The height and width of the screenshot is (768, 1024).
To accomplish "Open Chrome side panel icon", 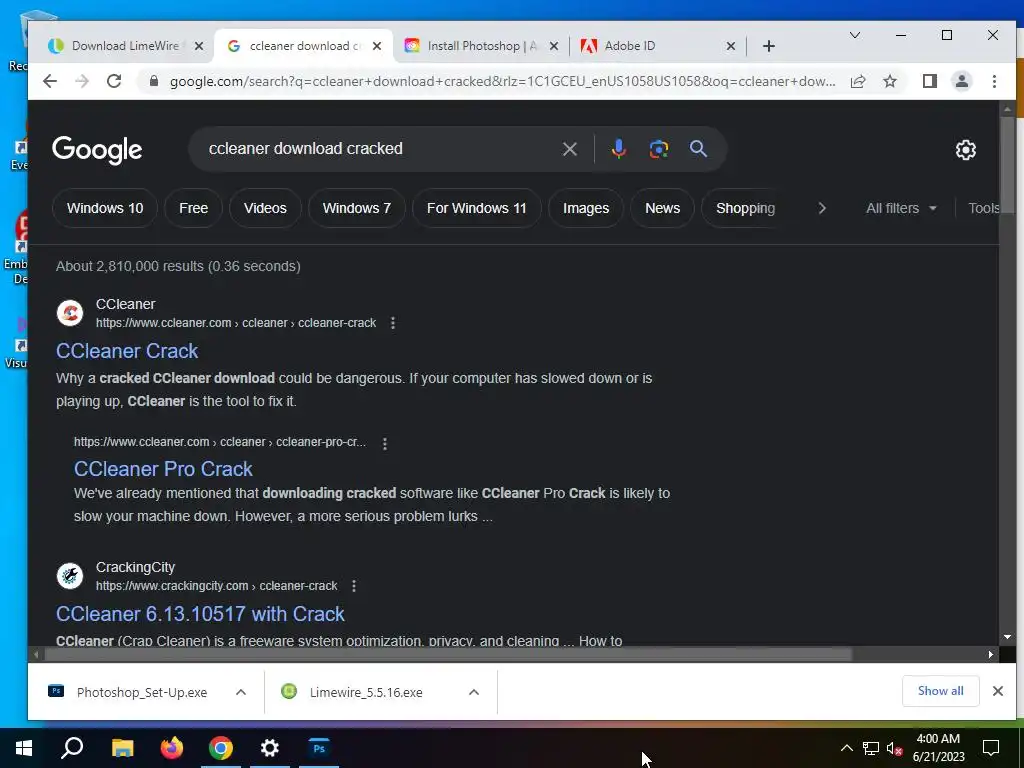I will [929, 81].
